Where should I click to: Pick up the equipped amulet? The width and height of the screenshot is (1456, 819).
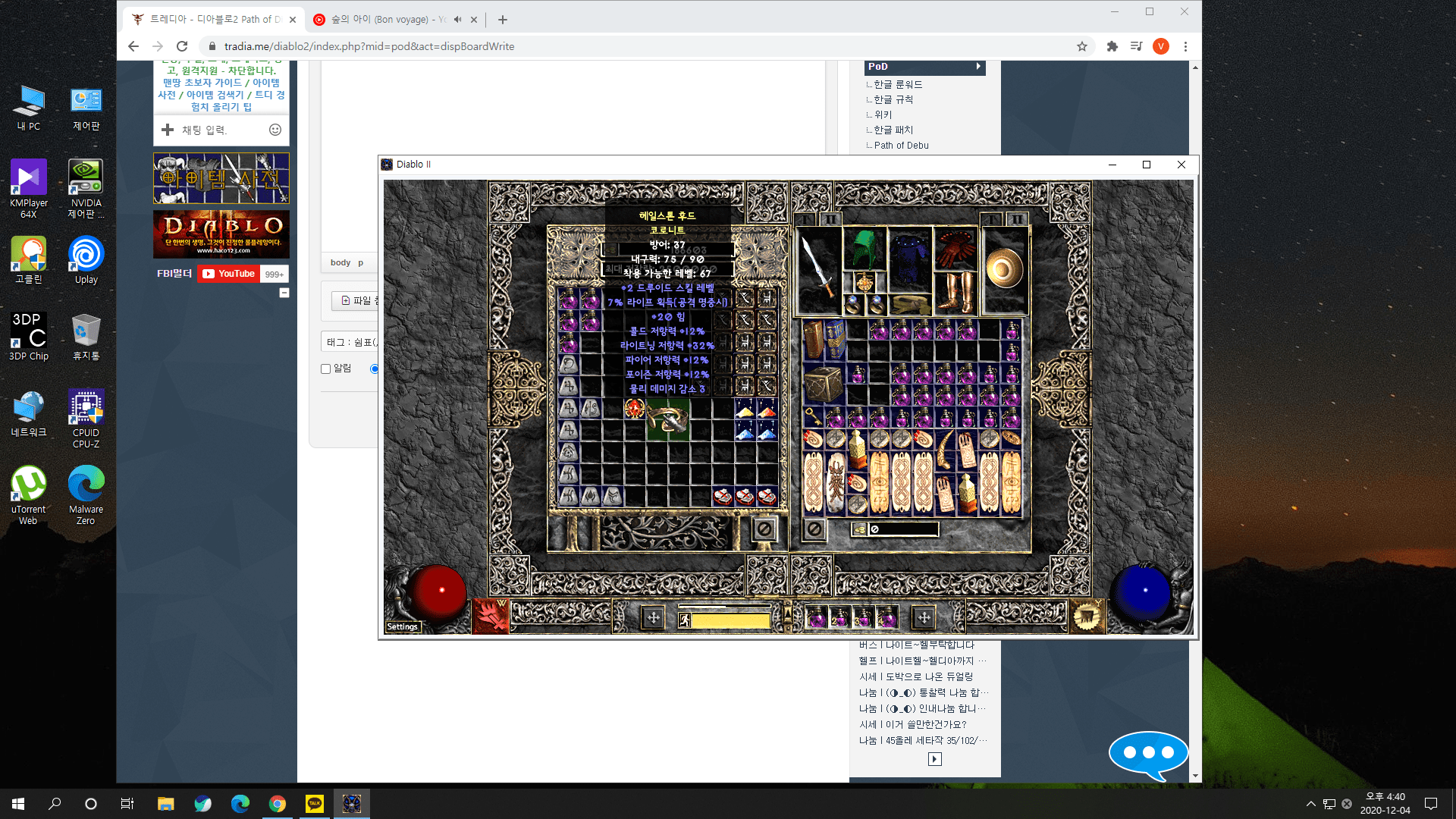(x=865, y=283)
